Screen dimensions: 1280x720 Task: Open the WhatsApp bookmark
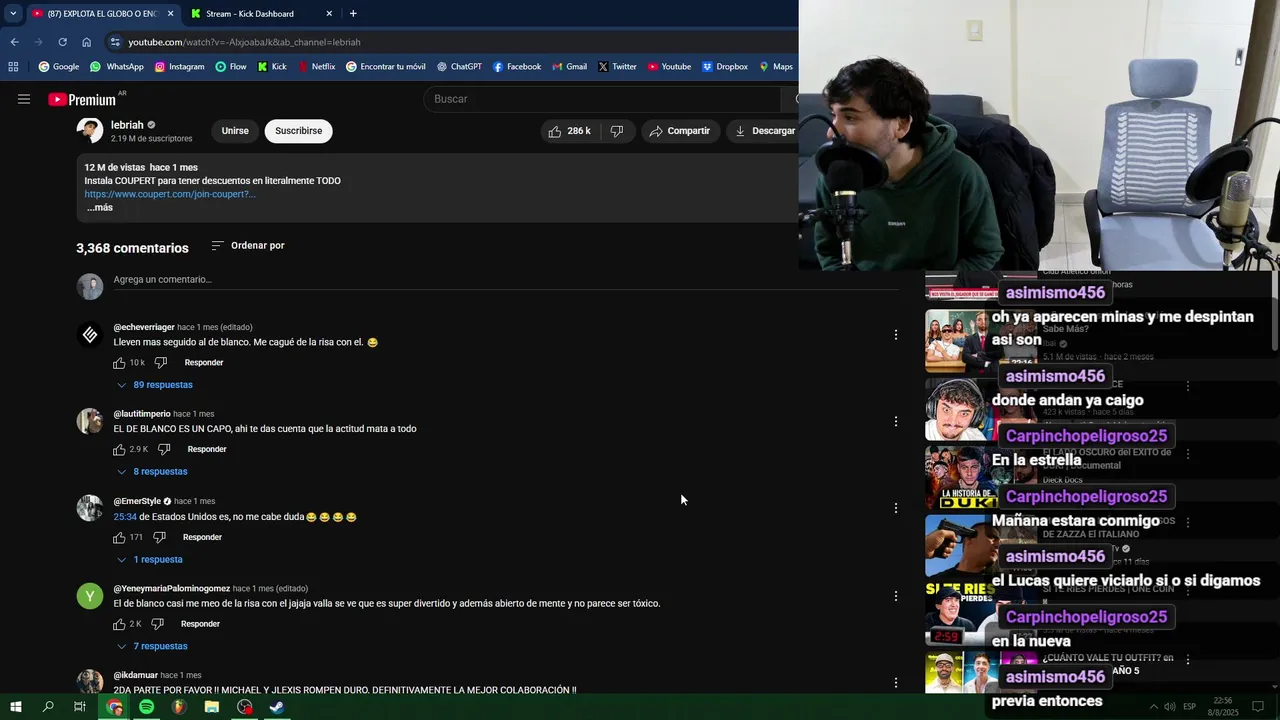coord(117,67)
